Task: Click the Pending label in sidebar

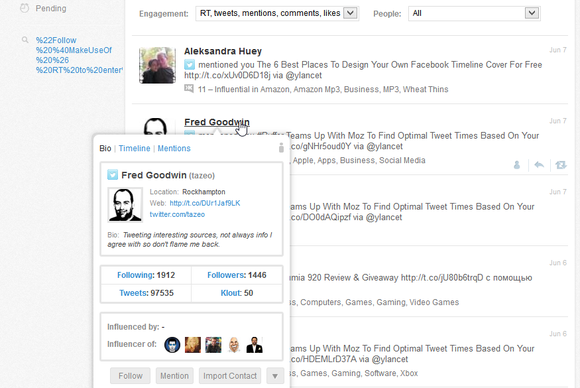Action: coord(51,8)
